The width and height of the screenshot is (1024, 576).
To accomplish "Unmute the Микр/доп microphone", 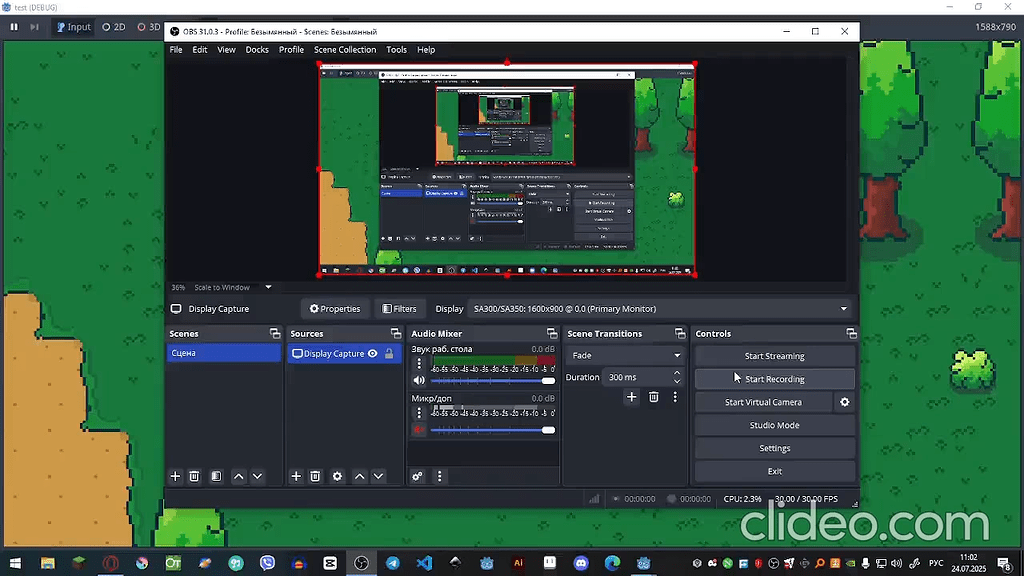I will click(419, 429).
